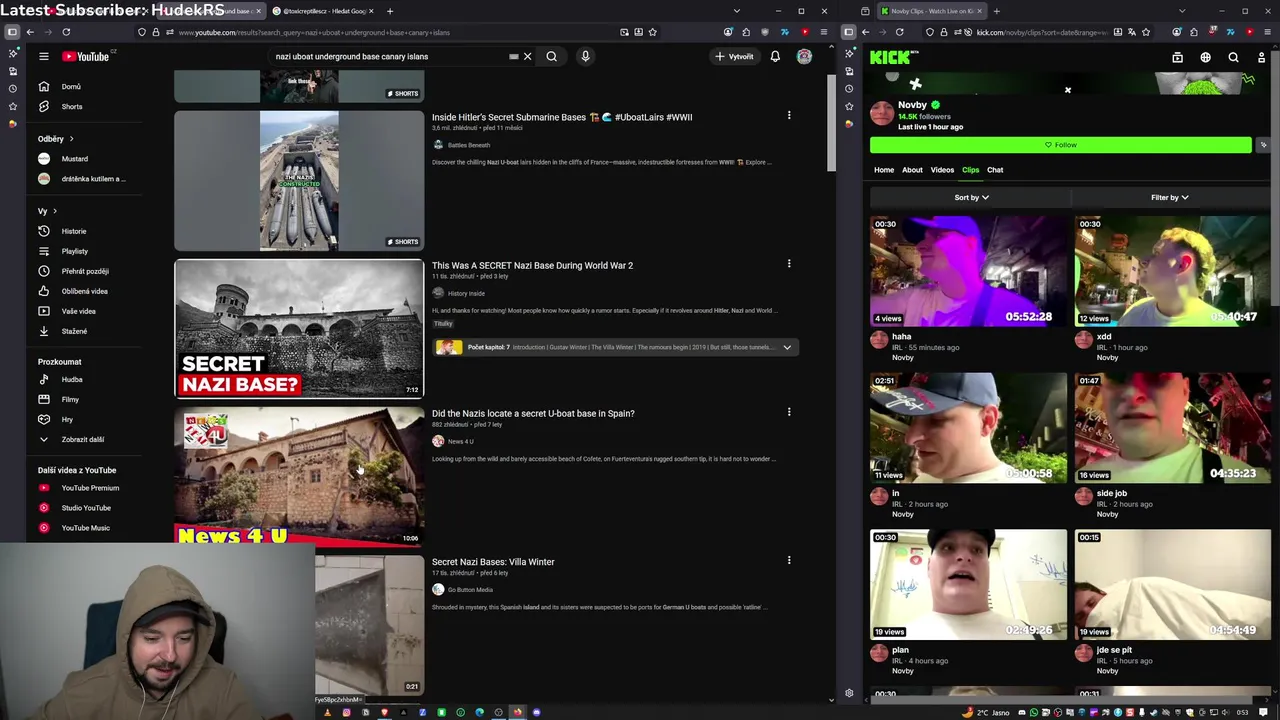This screenshot has height=720, width=1280.
Task: Open SECRET NAZI BASE thumbnail video
Action: point(299,329)
